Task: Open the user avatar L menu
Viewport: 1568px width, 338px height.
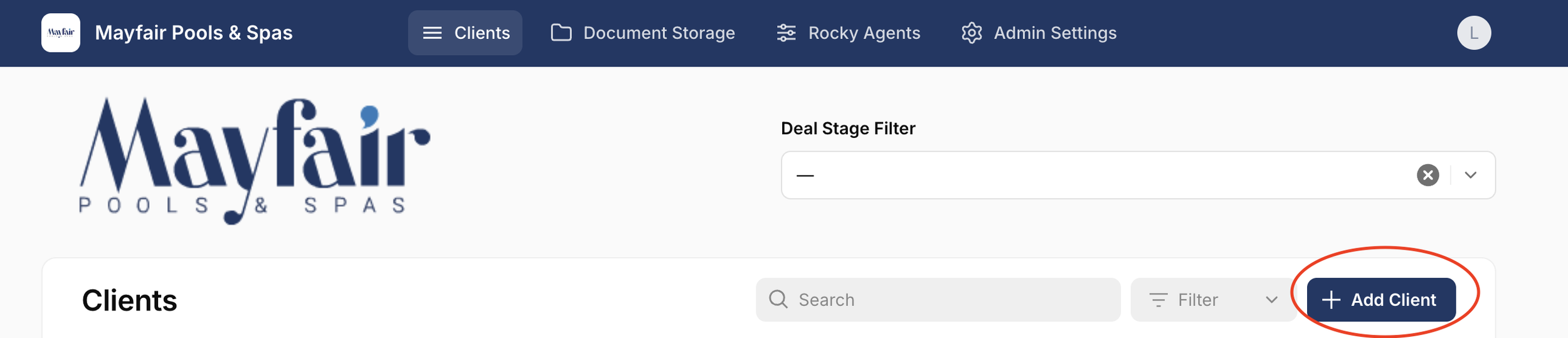Action: (1474, 33)
